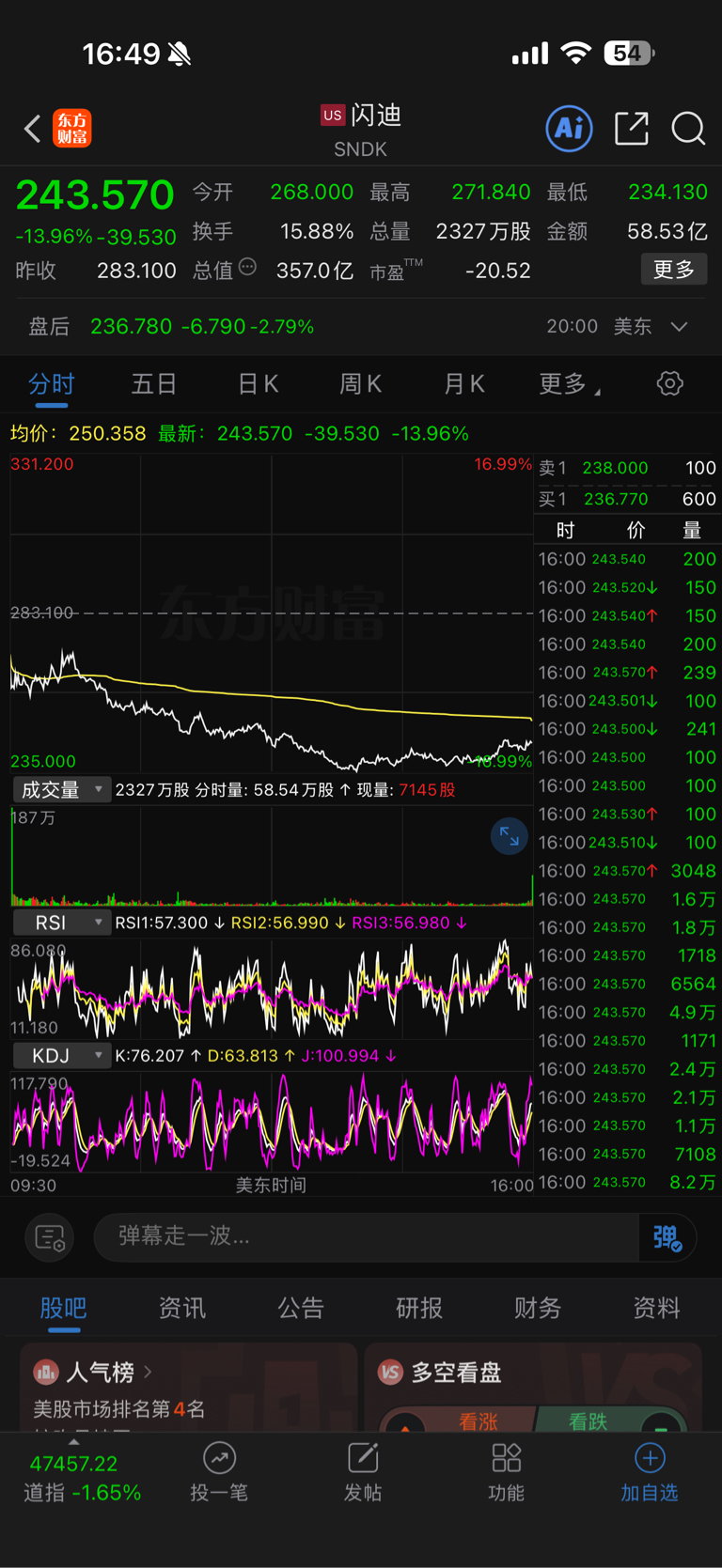The image size is (722, 1568).
Task: Open the 公告 announcements tab
Action: 301,1308
